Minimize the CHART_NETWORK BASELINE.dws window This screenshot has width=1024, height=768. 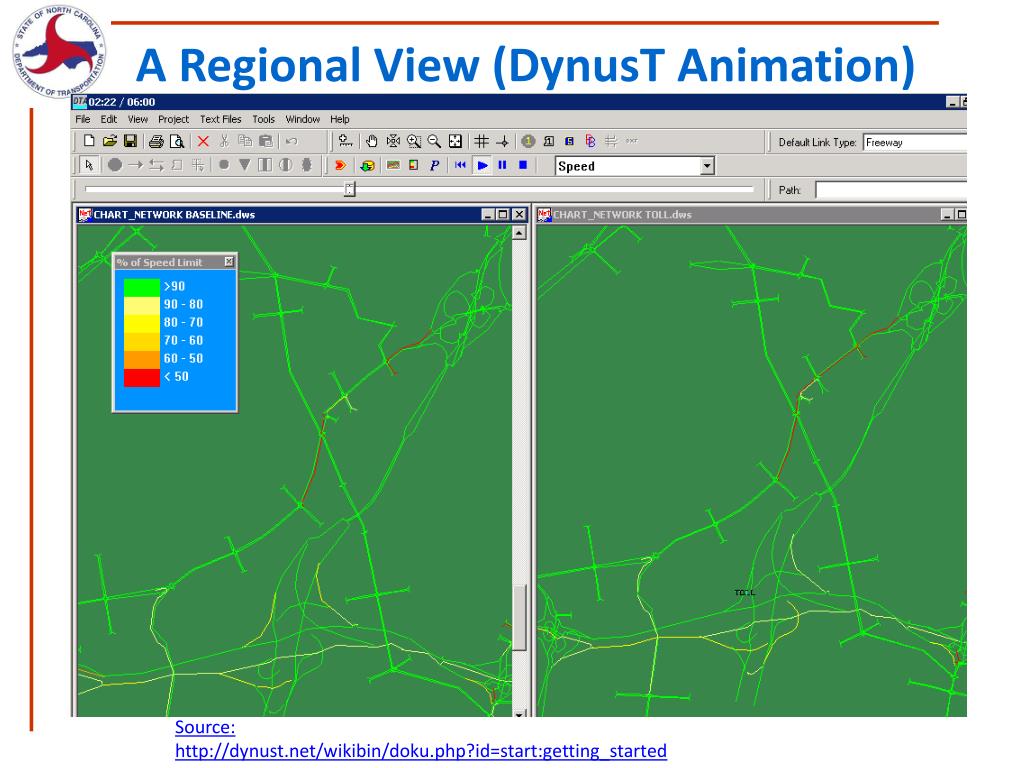click(488, 214)
